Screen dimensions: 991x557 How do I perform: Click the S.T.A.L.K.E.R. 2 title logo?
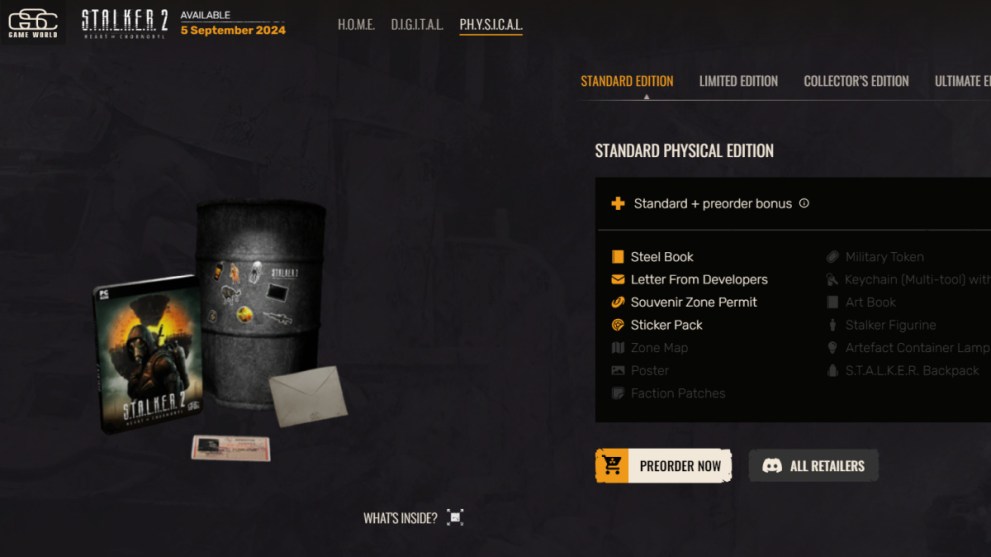point(125,23)
